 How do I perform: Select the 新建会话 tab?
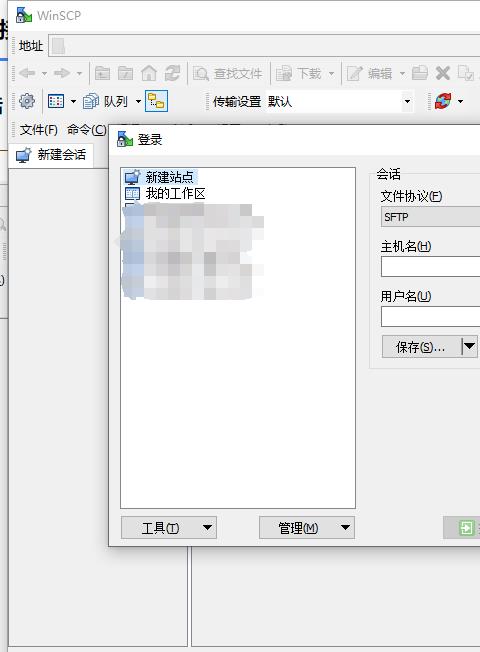click(x=51, y=155)
